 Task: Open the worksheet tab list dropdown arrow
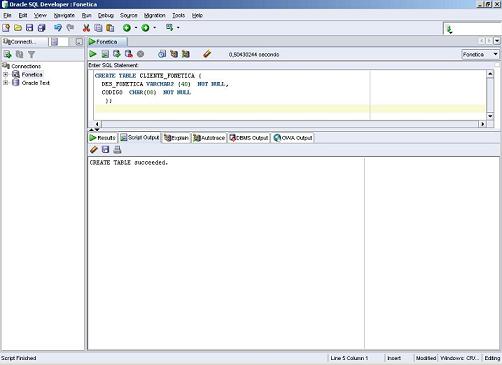click(497, 41)
